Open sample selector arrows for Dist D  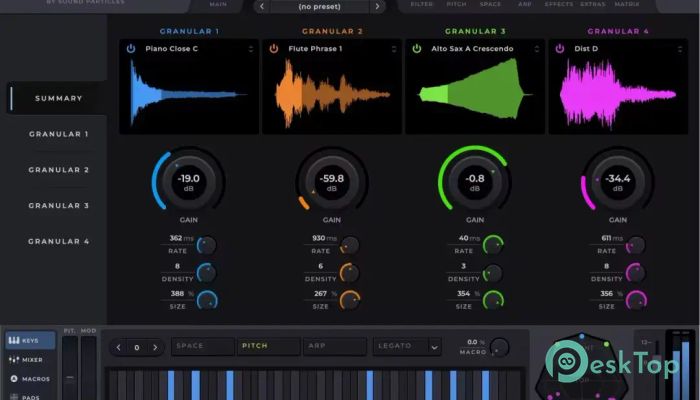pos(679,49)
